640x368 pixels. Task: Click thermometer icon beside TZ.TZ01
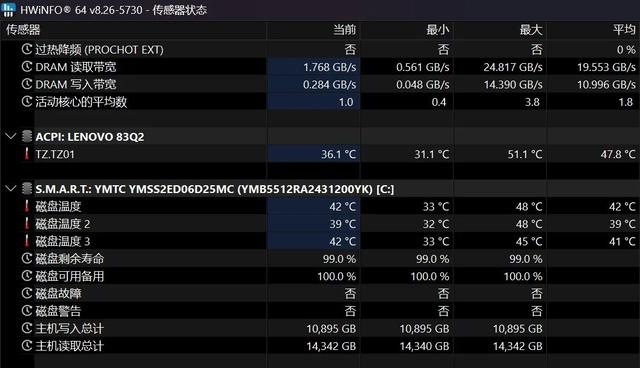pos(27,154)
